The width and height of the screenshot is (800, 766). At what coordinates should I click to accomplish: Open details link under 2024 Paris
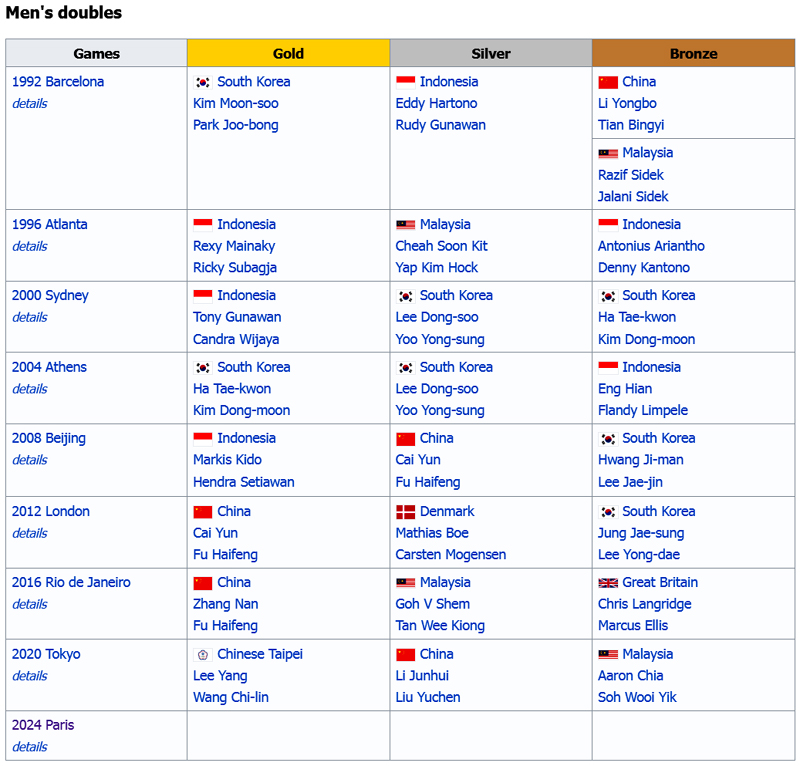[30, 747]
